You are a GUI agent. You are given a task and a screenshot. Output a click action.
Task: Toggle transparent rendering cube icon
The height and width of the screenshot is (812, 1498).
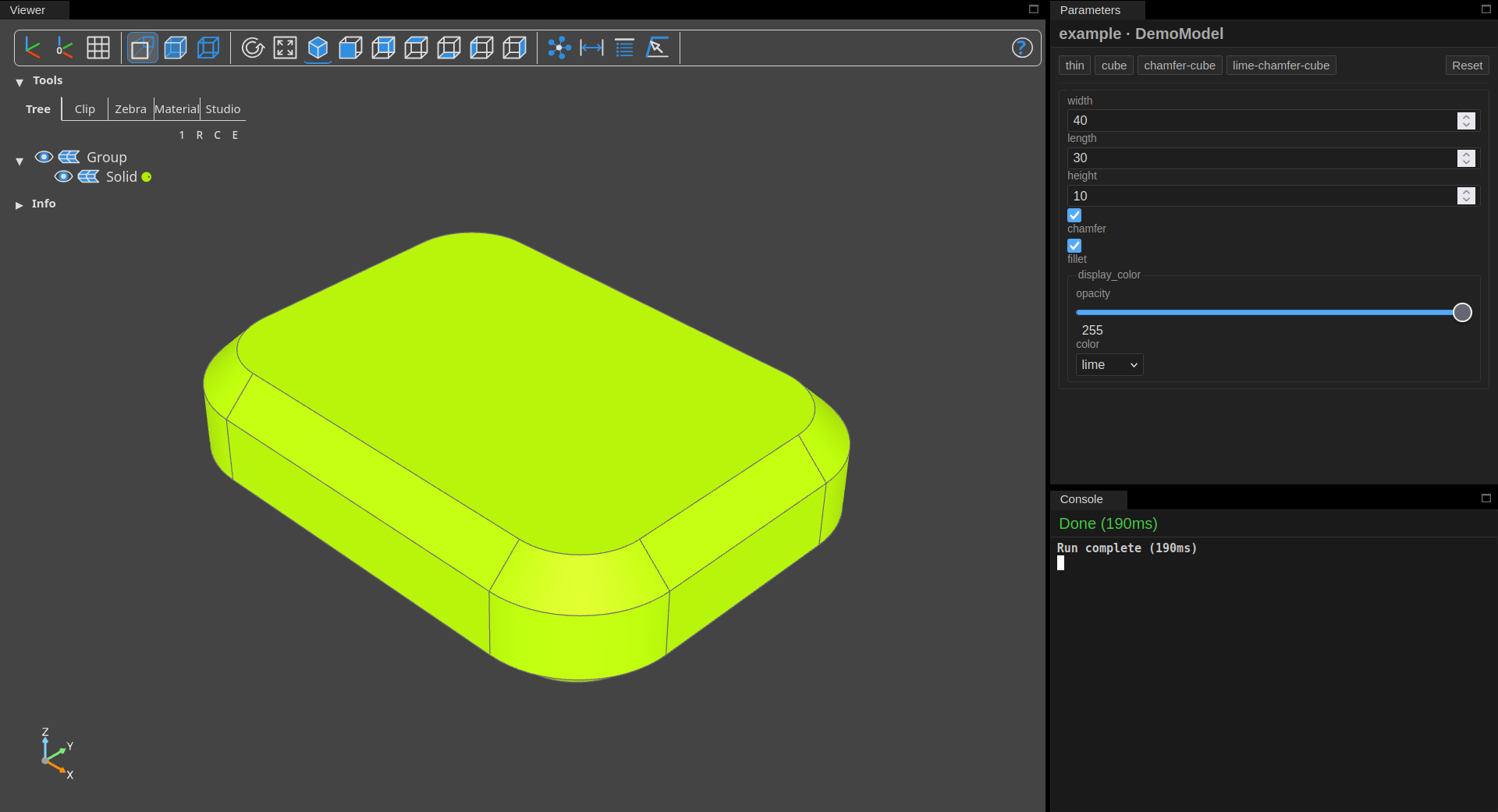(x=176, y=48)
